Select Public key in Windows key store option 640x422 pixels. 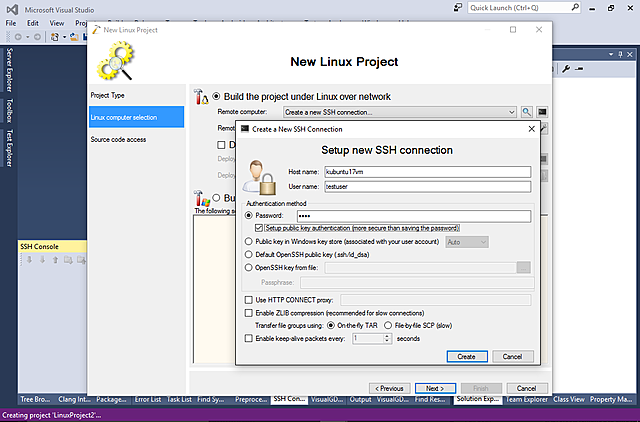pos(248,241)
